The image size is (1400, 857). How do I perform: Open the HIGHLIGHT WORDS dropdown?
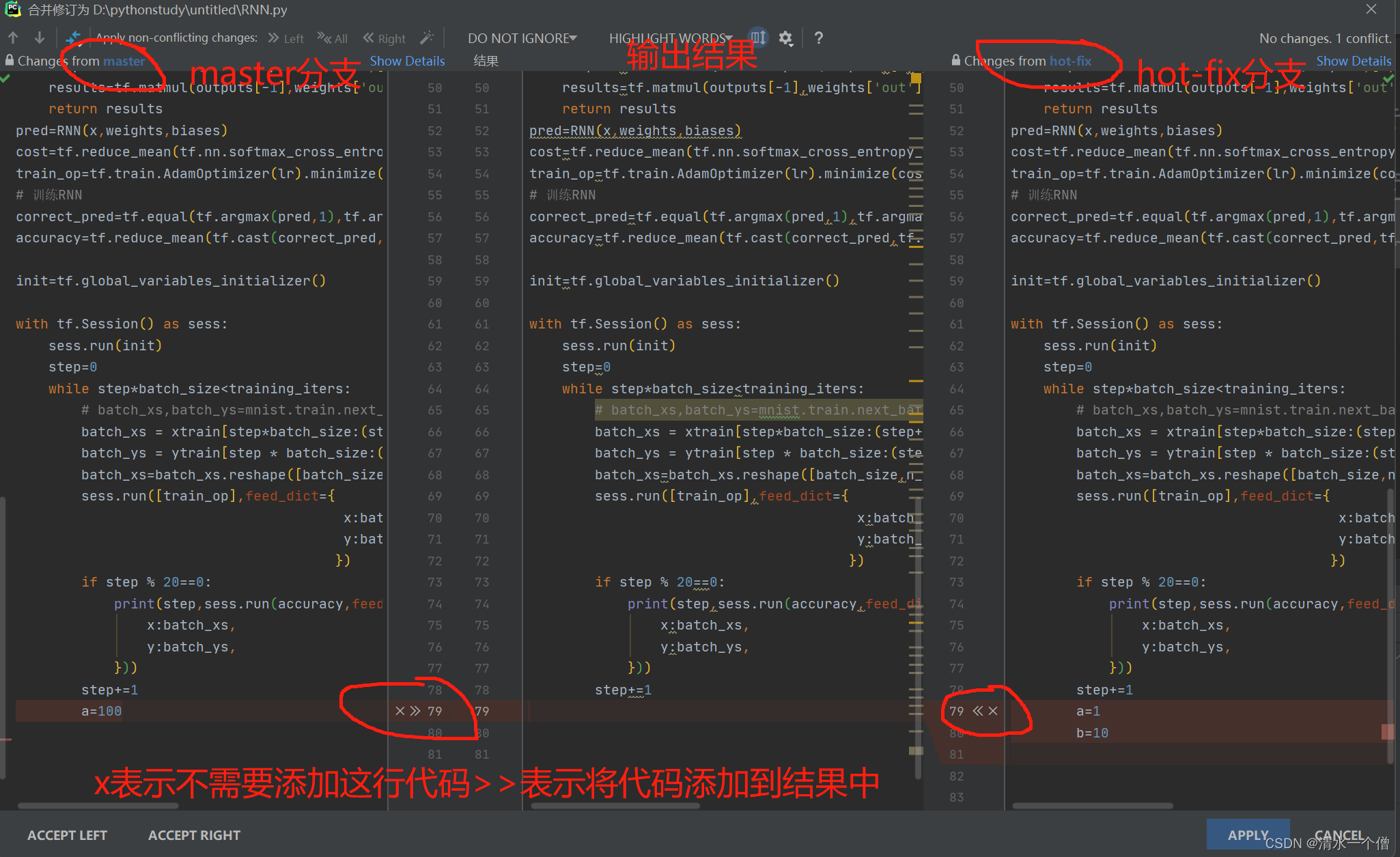(670, 38)
